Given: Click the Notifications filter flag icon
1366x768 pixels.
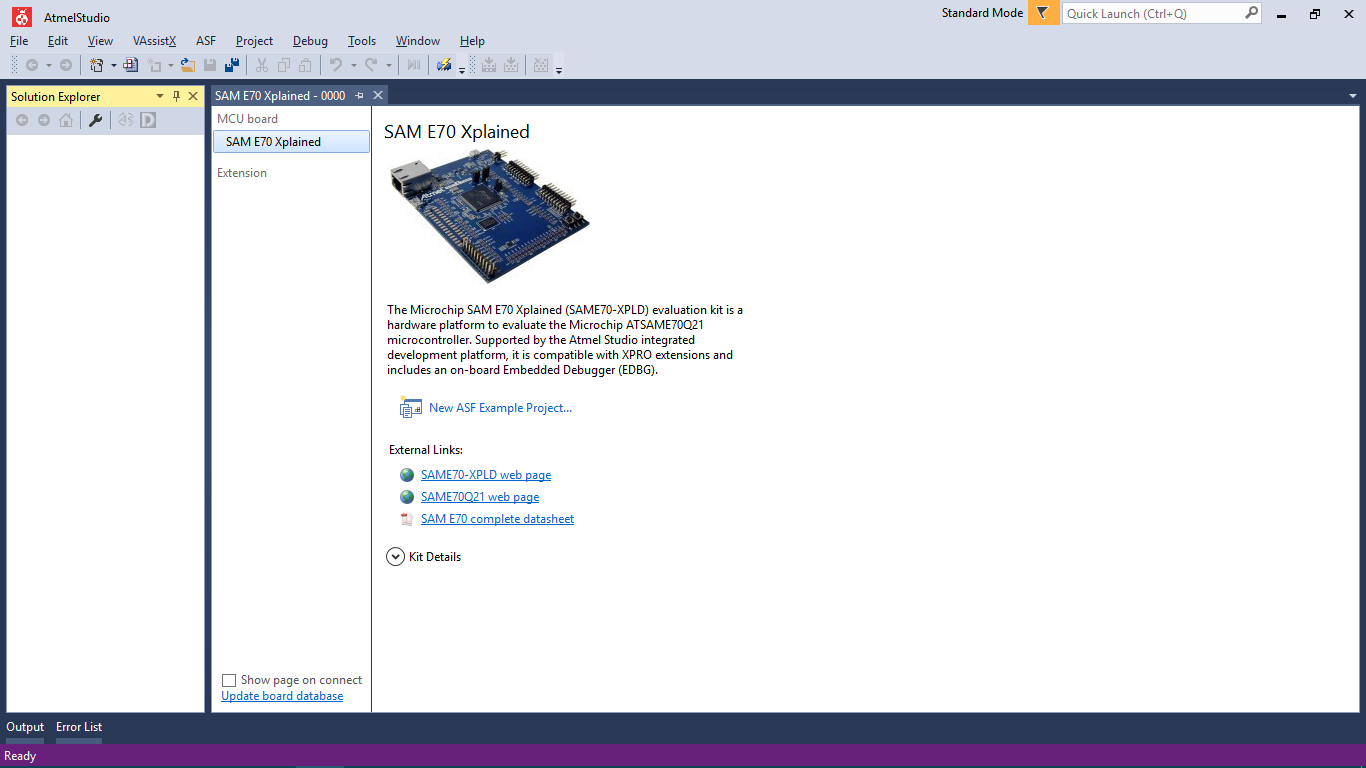Looking at the screenshot, I should point(1043,13).
